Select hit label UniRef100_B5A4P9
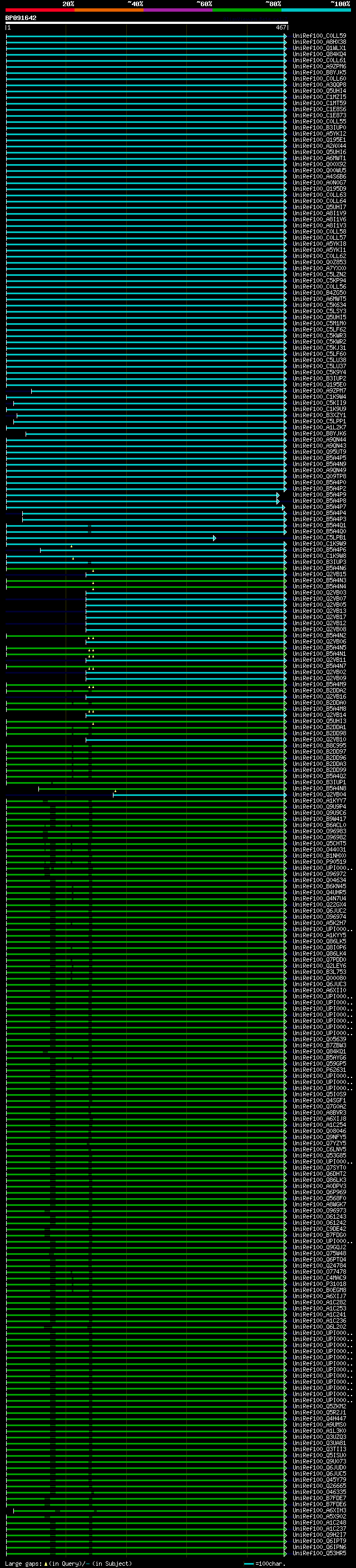Image resolution: width=356 pixels, height=1568 pixels. point(319,495)
